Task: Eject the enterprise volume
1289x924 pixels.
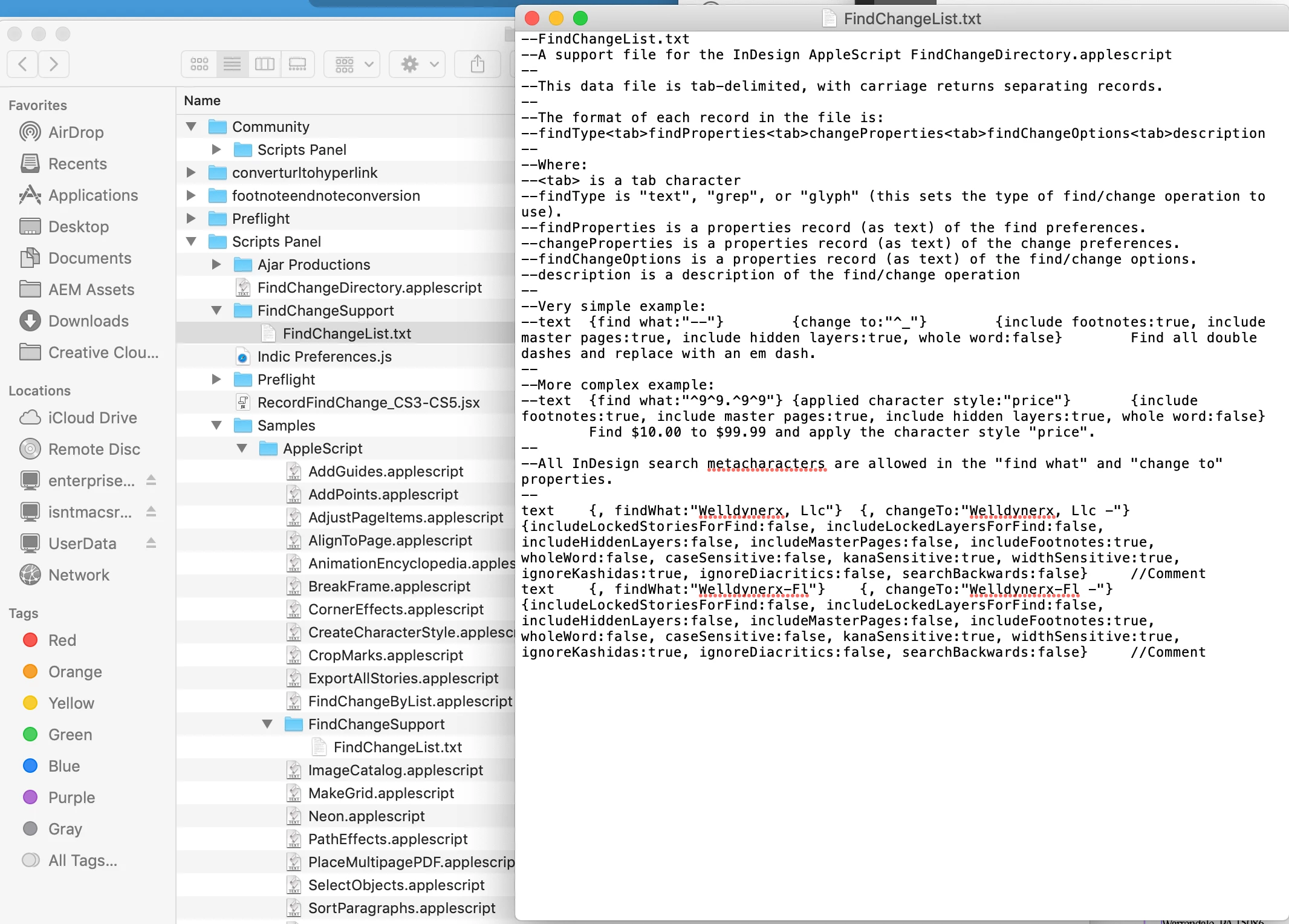Action: [151, 480]
